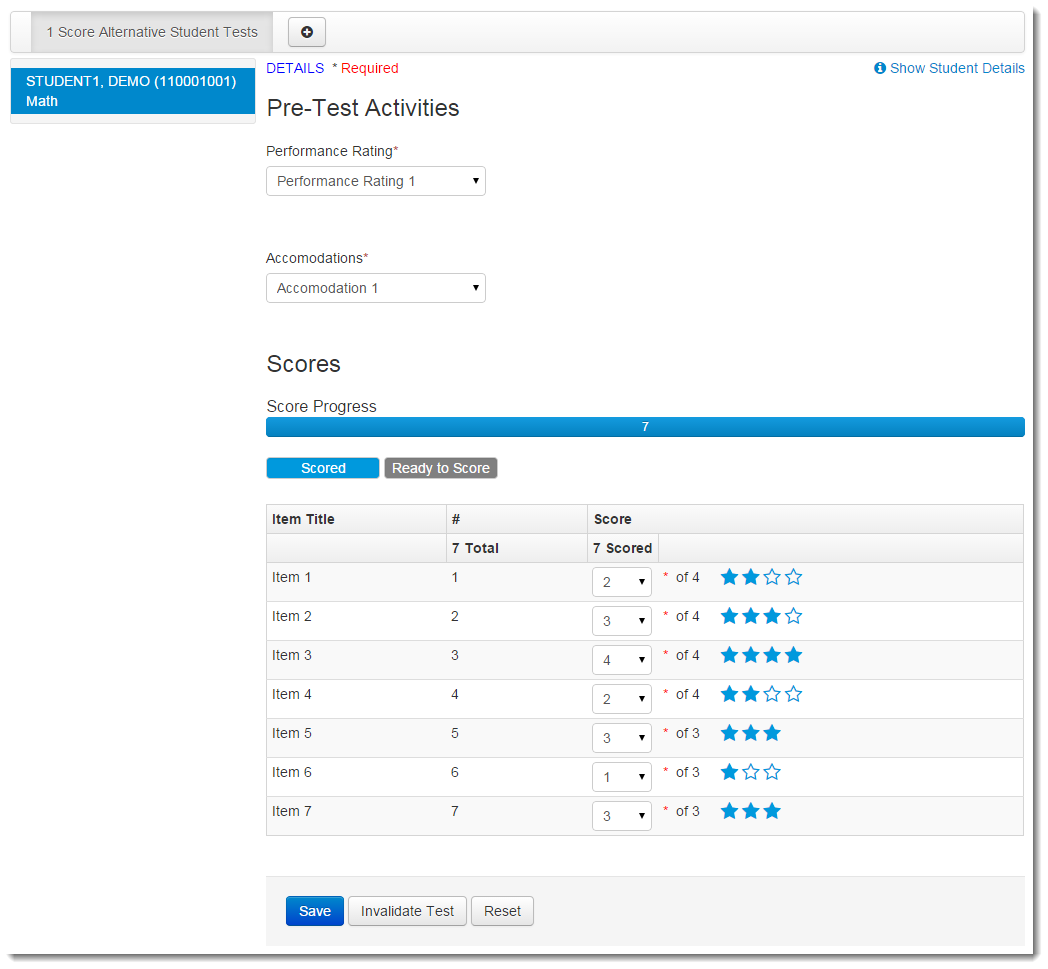Select the third star for Item 1
The height and width of the screenshot is (969, 1048).
click(x=772, y=576)
